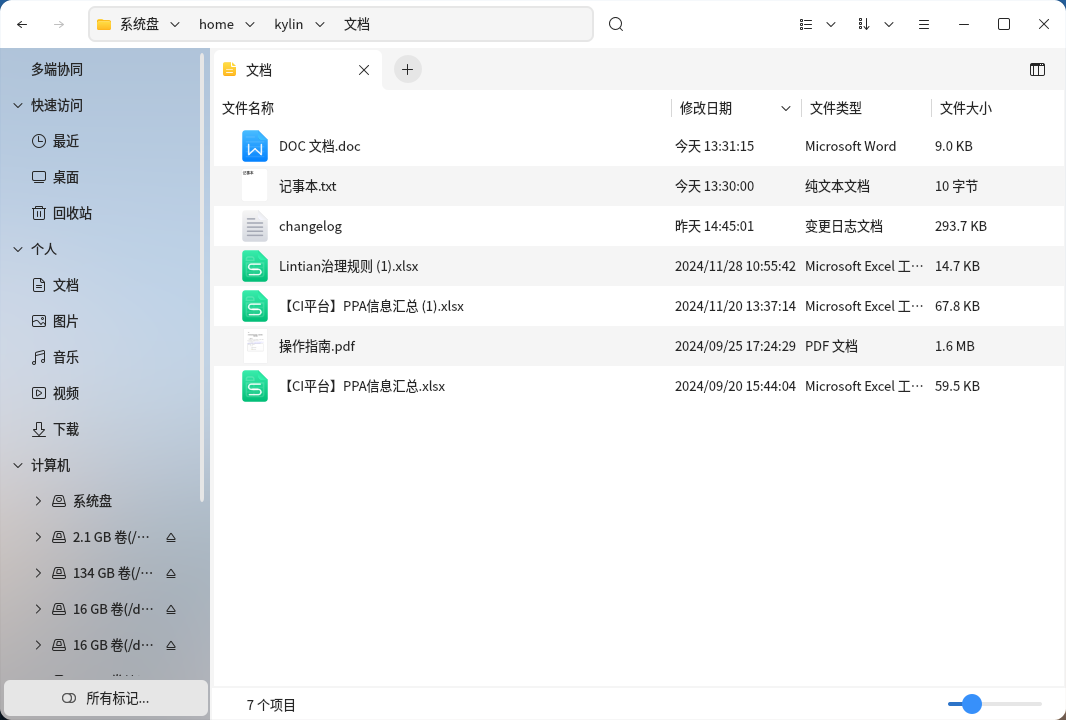The height and width of the screenshot is (720, 1066).
Task: Click the 修改日期 sort chevron
Action: 786,108
